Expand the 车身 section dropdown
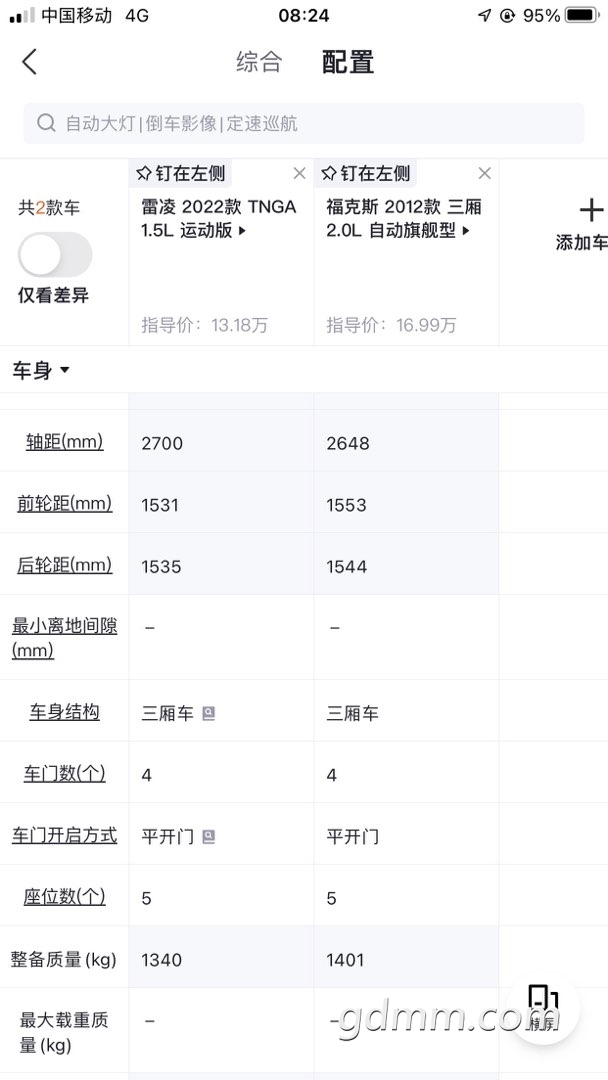Viewport: 608px width, 1080px height. [x=41, y=371]
